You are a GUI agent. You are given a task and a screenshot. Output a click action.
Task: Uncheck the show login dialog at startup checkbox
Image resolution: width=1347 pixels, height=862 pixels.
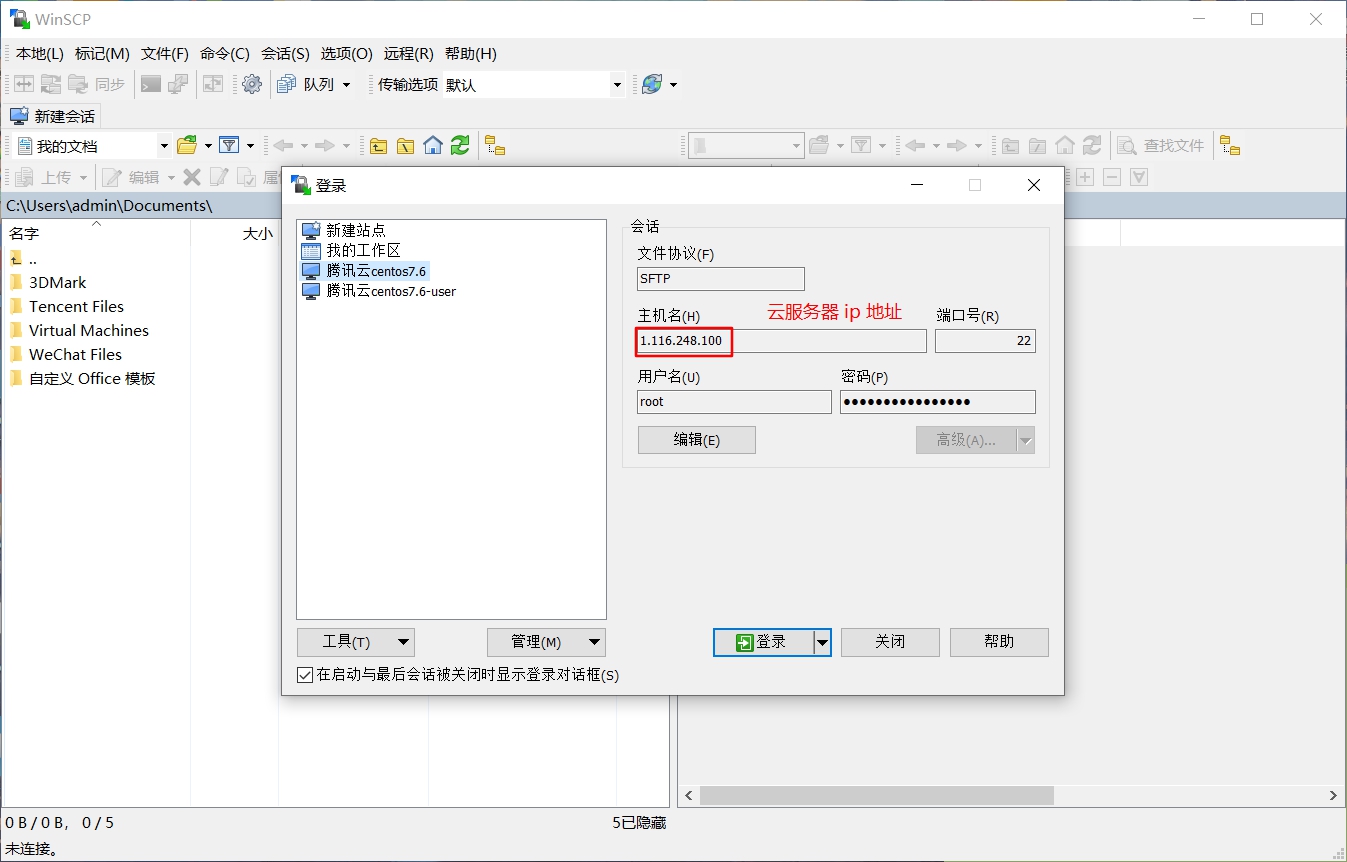304,675
